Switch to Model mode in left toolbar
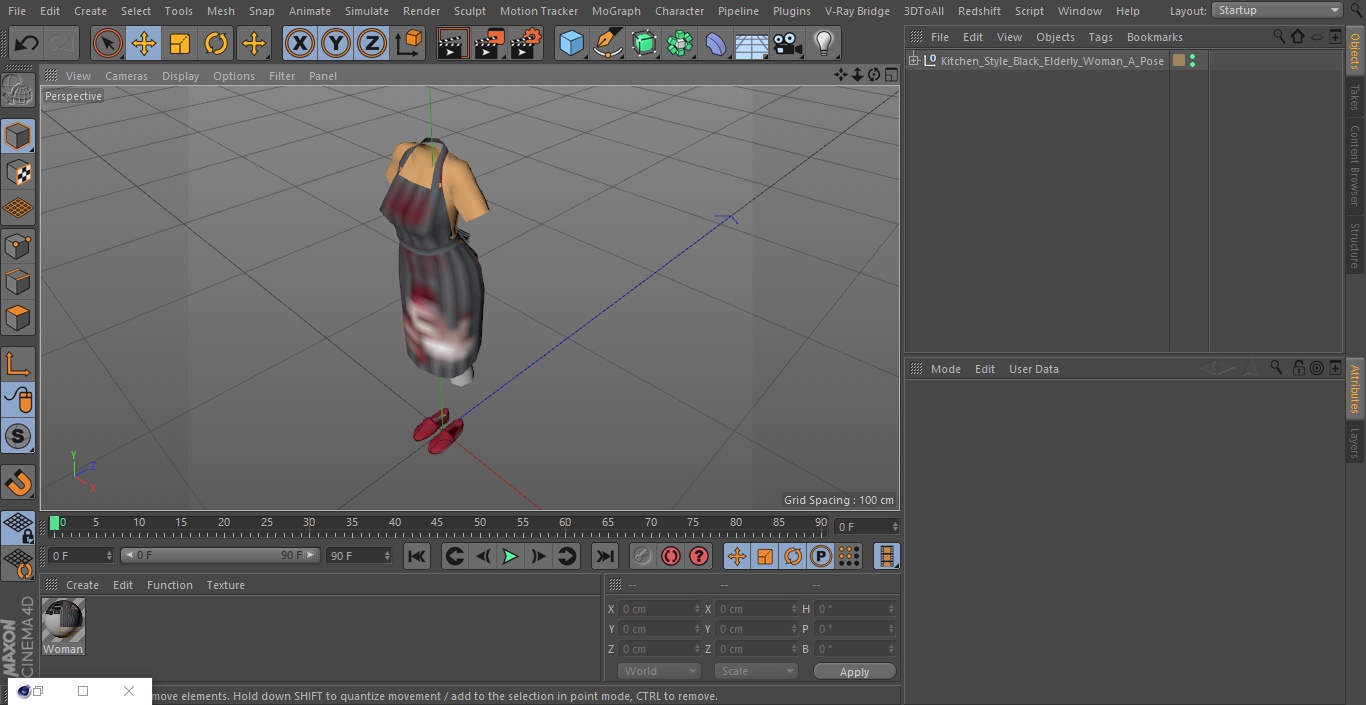 [18, 136]
